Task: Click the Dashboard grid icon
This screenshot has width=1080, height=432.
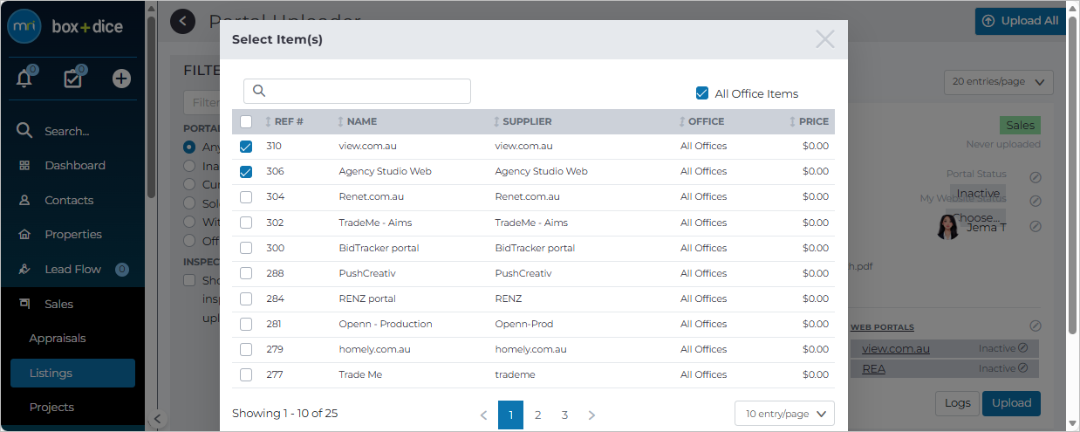Action: point(25,165)
